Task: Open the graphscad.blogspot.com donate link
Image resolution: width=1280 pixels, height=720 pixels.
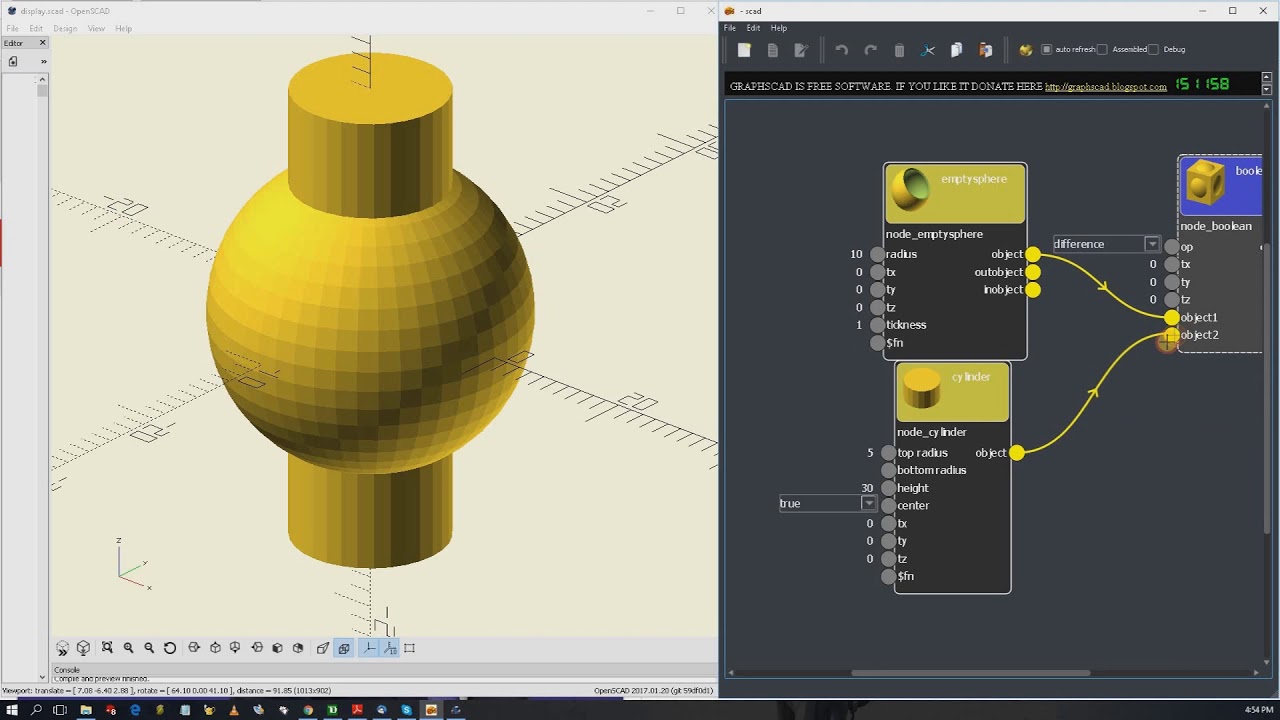Action: [1105, 87]
